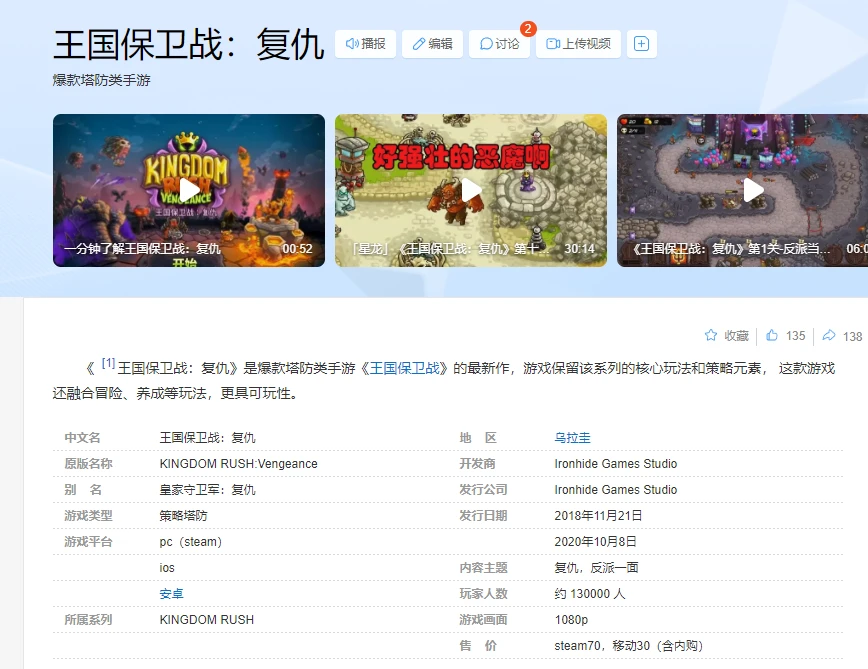
Task: Select the page title 王国保卫战：复仇
Action: click(189, 44)
